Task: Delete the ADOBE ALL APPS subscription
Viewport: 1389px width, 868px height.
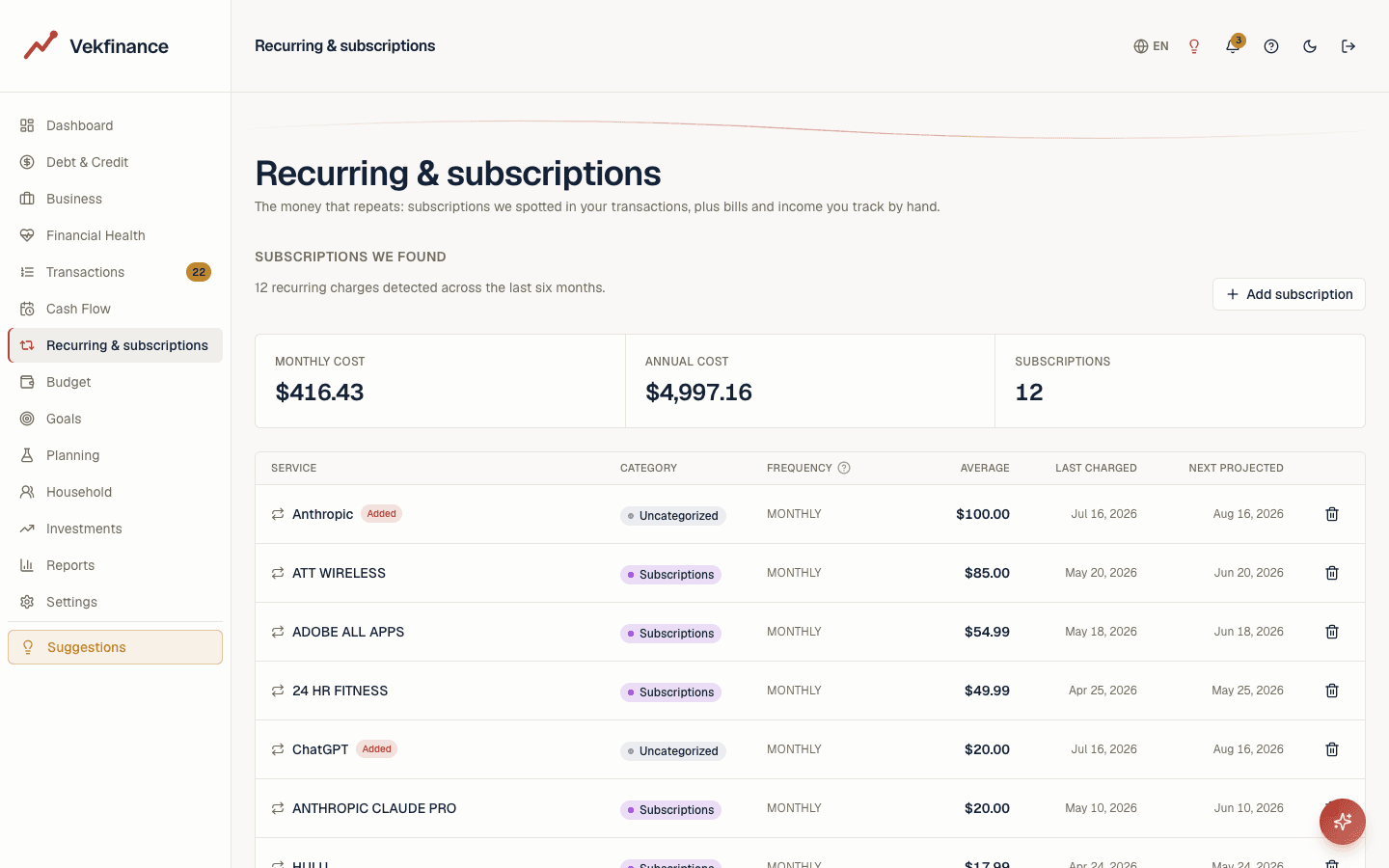Action: click(1332, 632)
